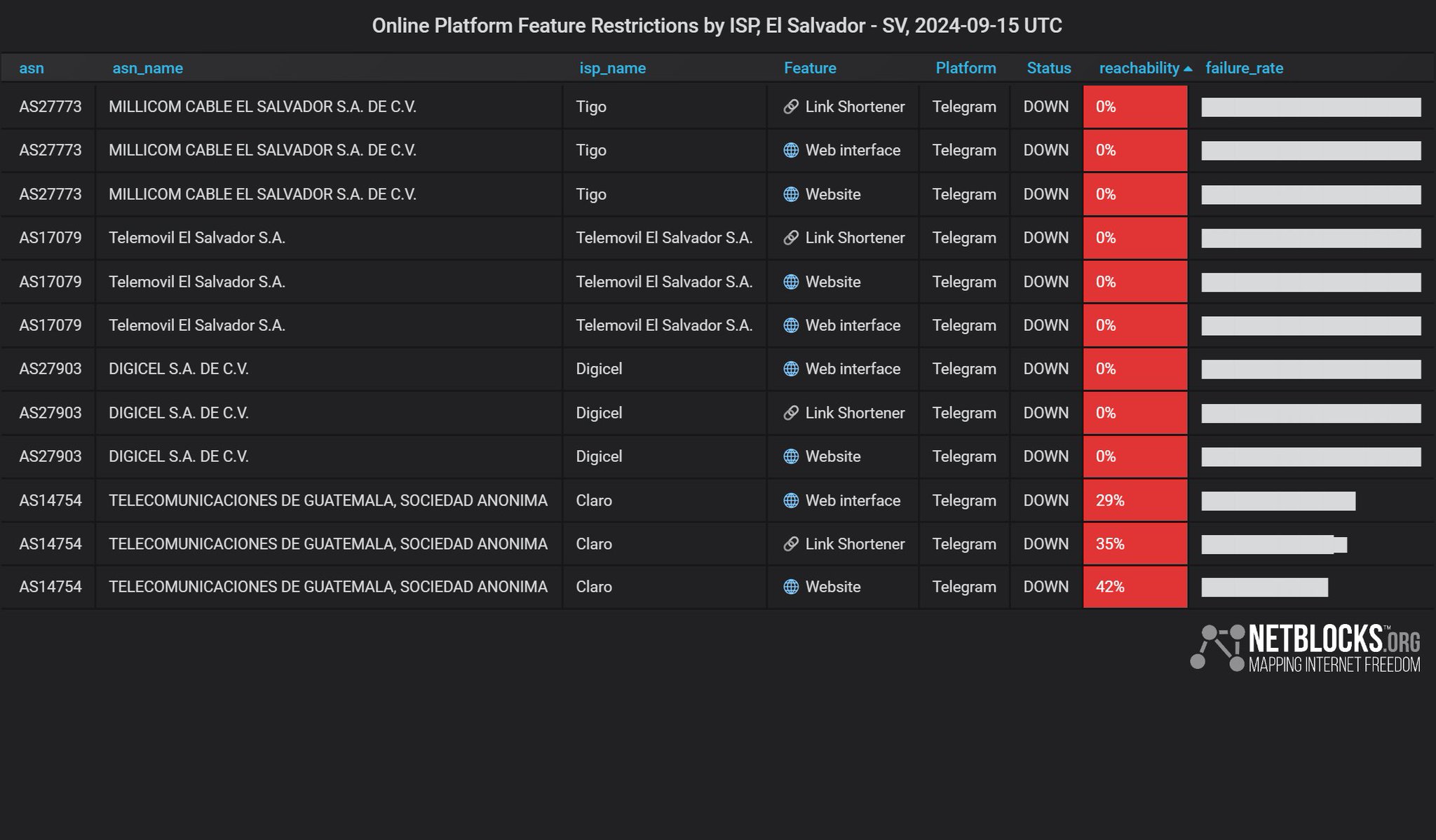
Task: Click the link icon in the Telemovil Link Shortener row
Action: tap(791, 238)
